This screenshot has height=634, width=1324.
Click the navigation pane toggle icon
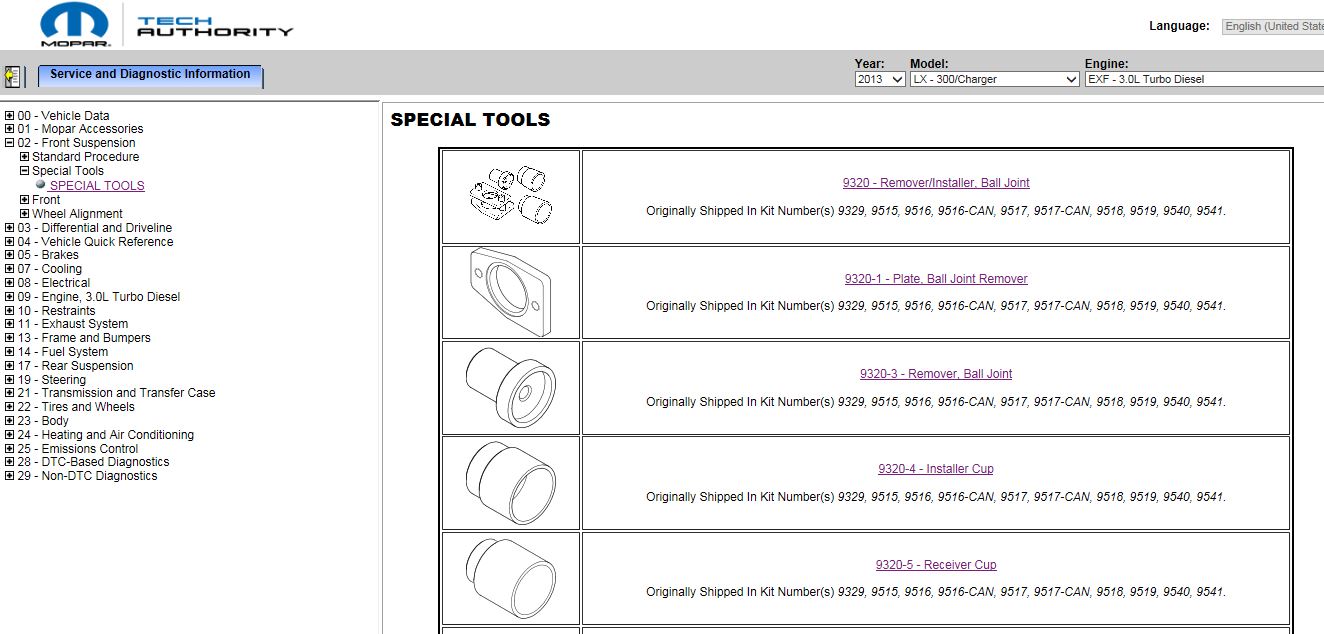pos(13,76)
